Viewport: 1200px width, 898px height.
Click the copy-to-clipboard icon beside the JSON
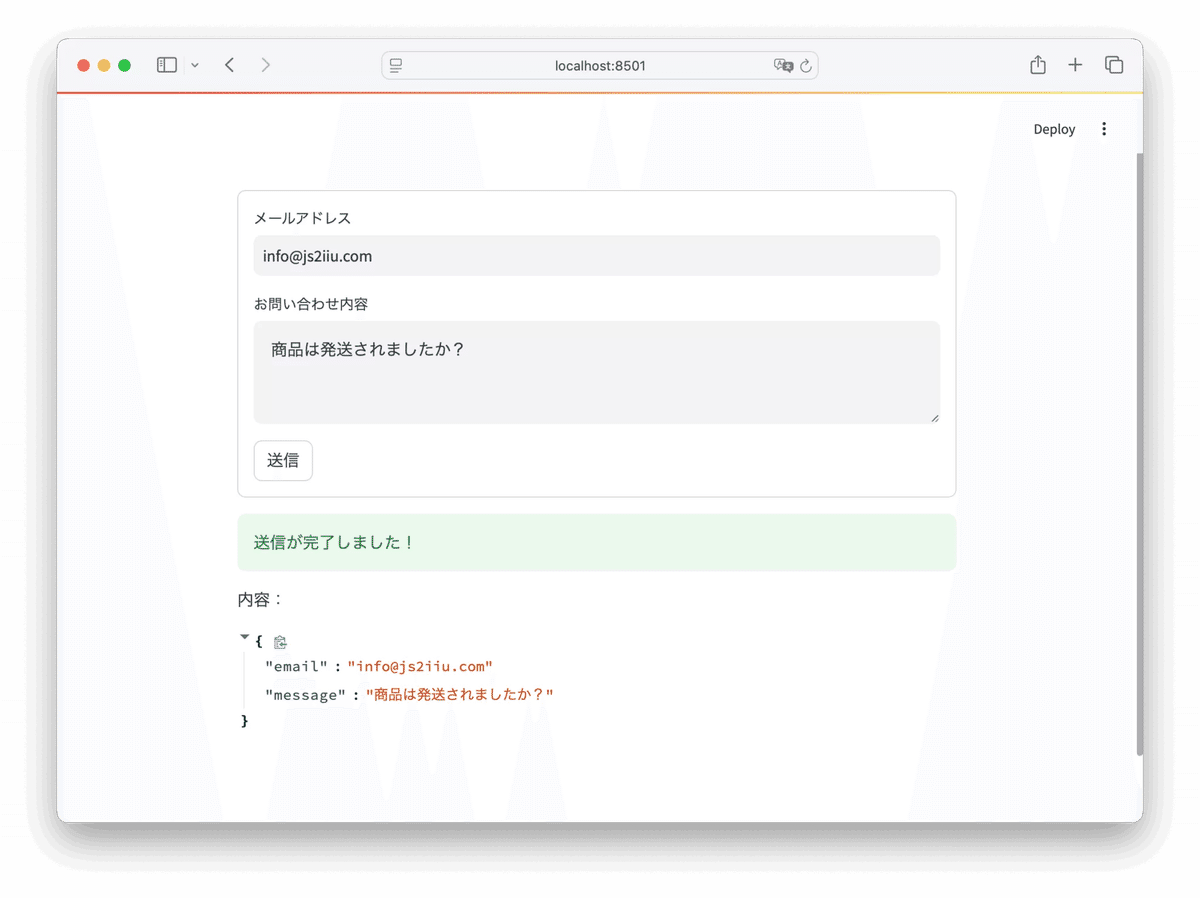pyautogui.click(x=280, y=641)
